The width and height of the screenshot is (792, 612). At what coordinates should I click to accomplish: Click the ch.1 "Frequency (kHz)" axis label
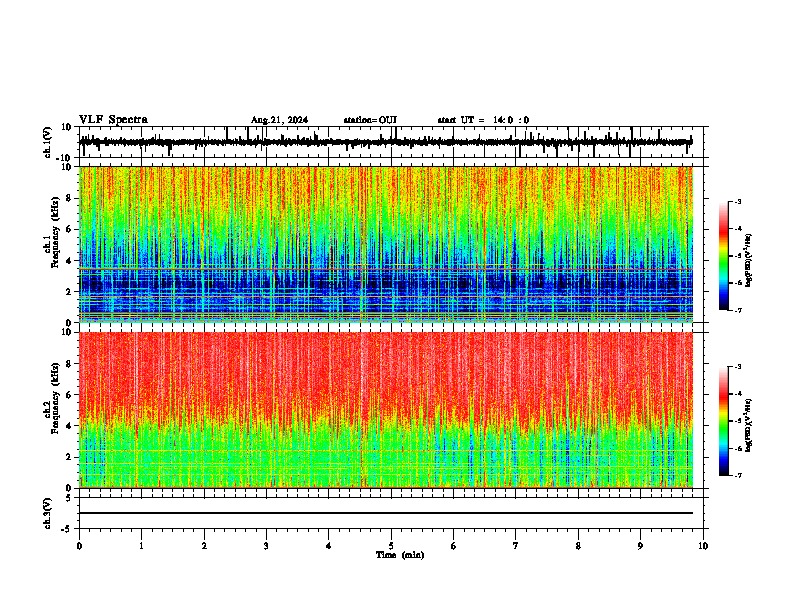pos(55,231)
